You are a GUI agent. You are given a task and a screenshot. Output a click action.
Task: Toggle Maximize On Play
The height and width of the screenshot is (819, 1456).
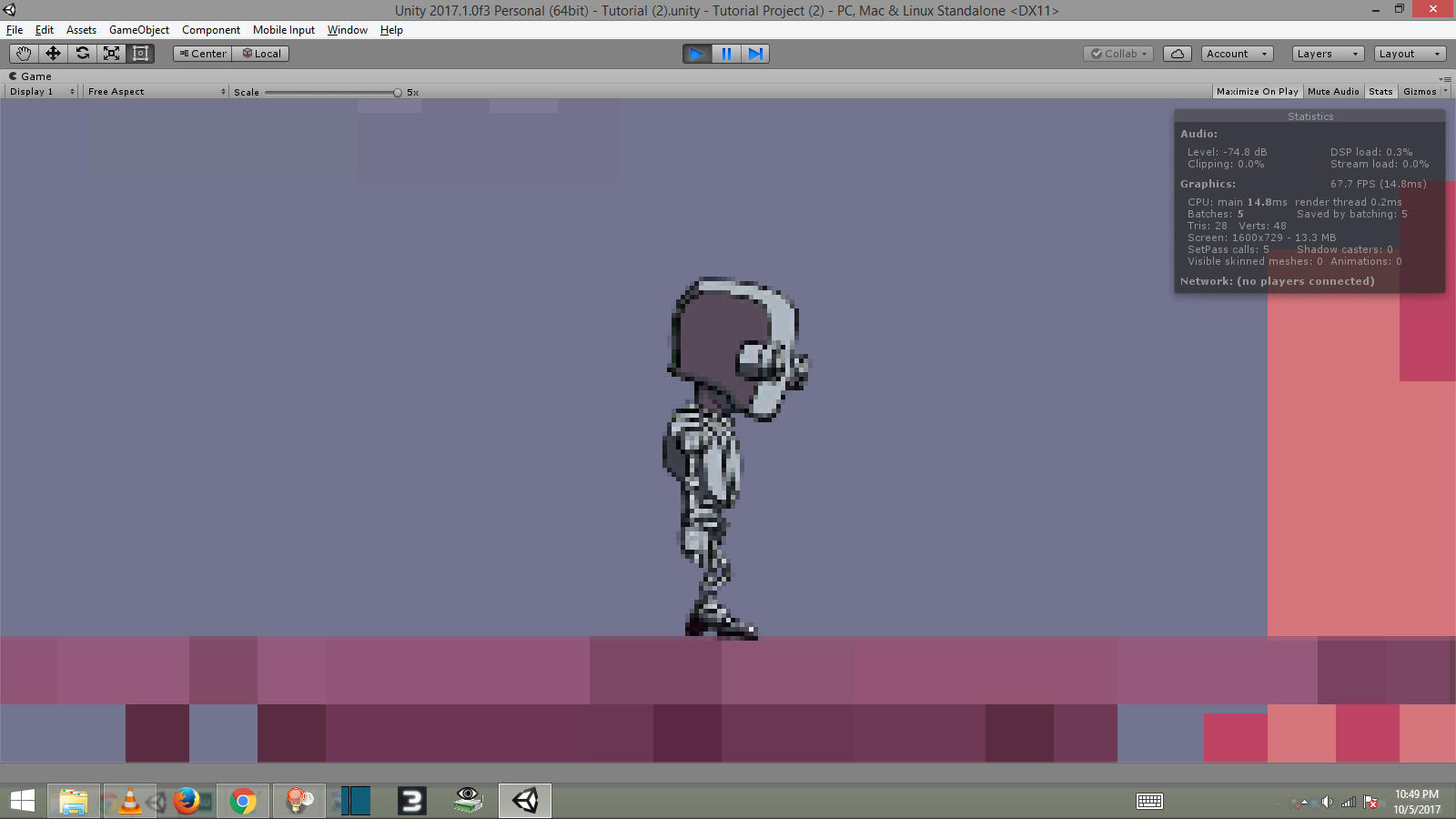tap(1258, 92)
